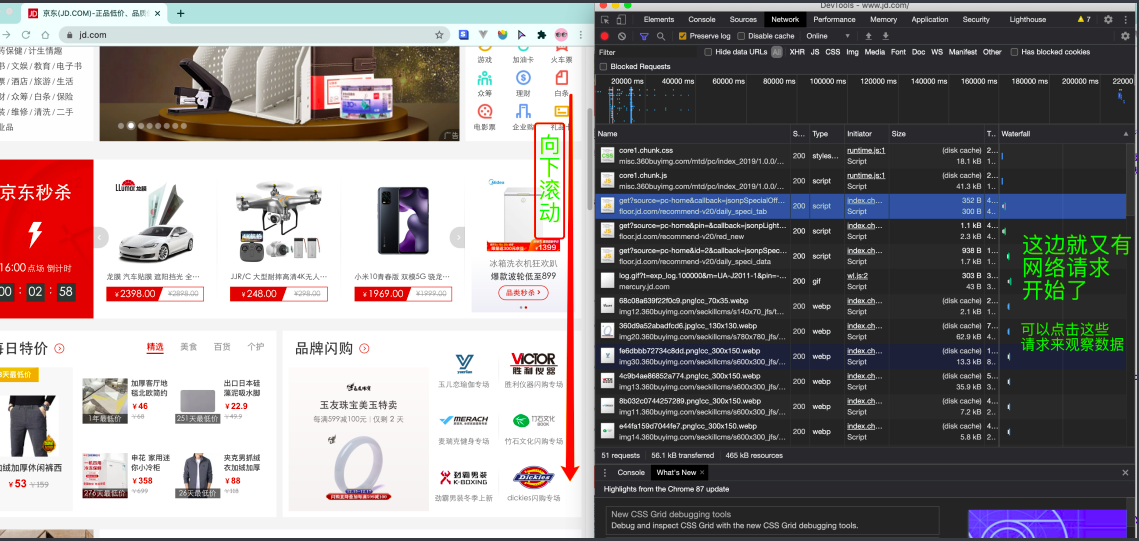The height and width of the screenshot is (541, 1139).
Task: Select the 美食 tab in 每日特价
Action: pyautogui.click(x=189, y=347)
